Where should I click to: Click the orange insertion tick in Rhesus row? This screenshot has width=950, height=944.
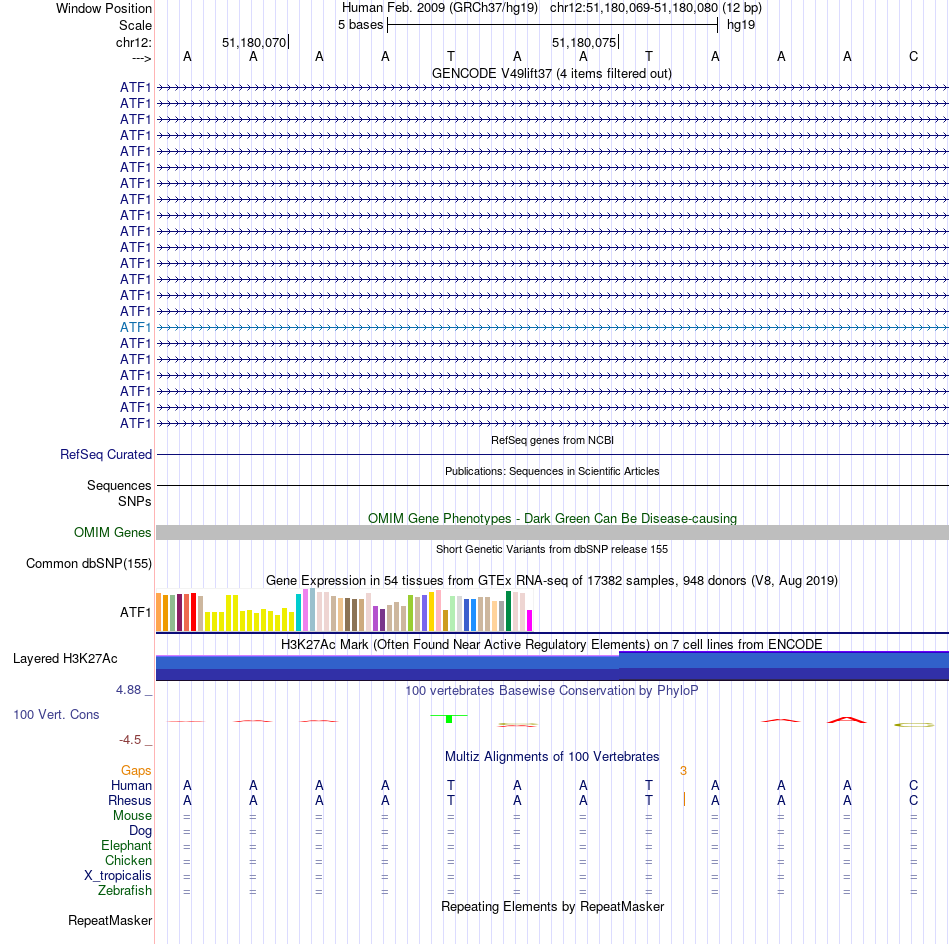click(x=684, y=799)
